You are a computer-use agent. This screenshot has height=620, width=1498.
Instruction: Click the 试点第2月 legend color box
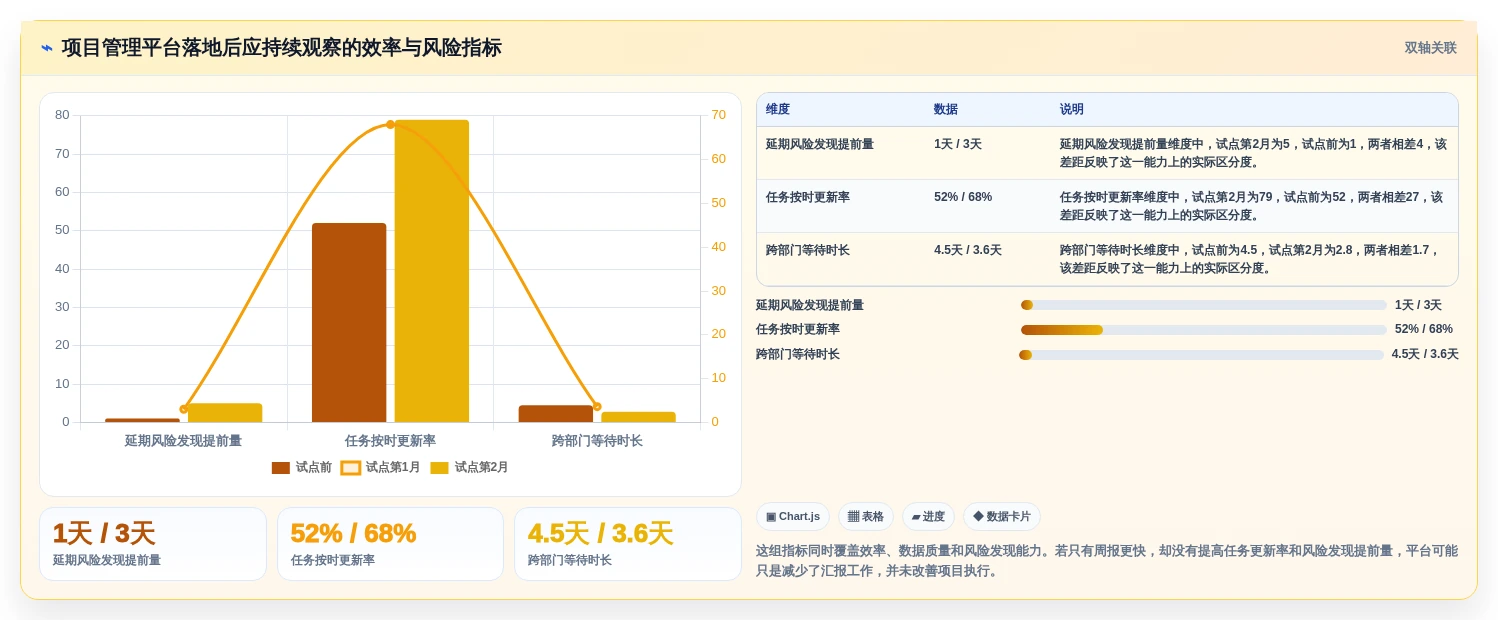439,468
